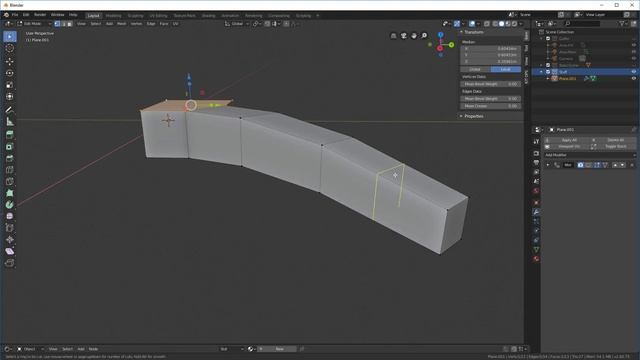
Task: Open the Output properties tab icon
Action: click(x=536, y=162)
